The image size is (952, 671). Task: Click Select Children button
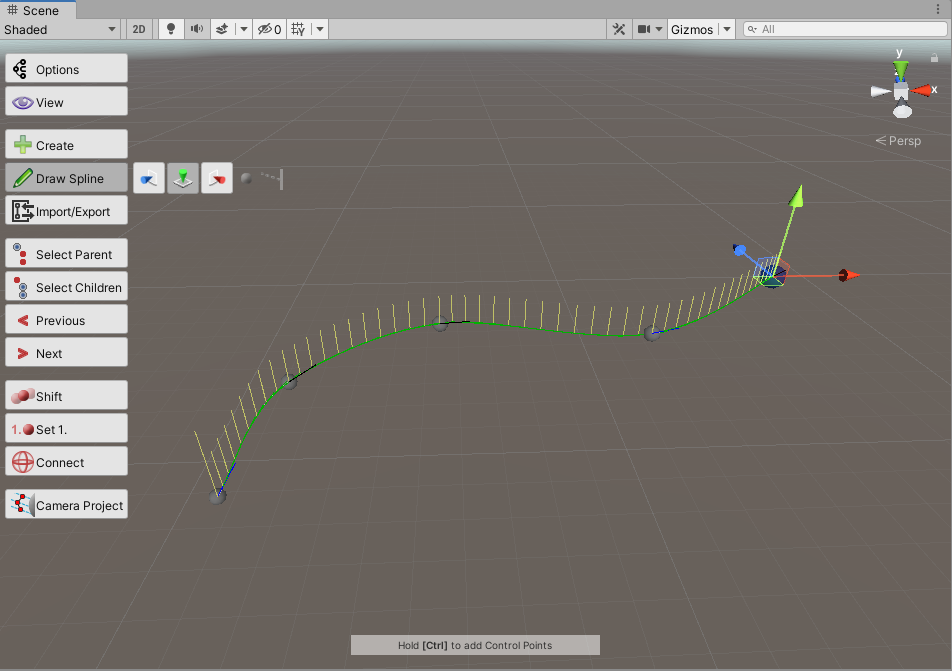66,286
